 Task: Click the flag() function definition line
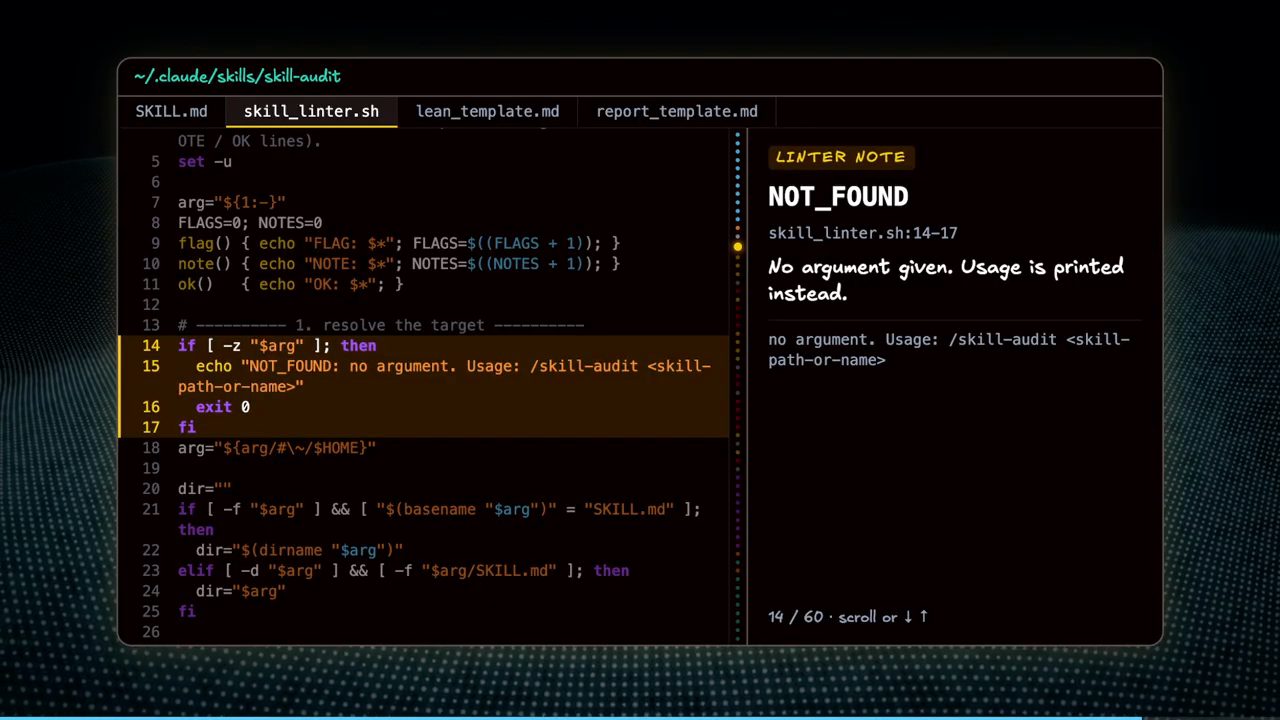[399, 243]
